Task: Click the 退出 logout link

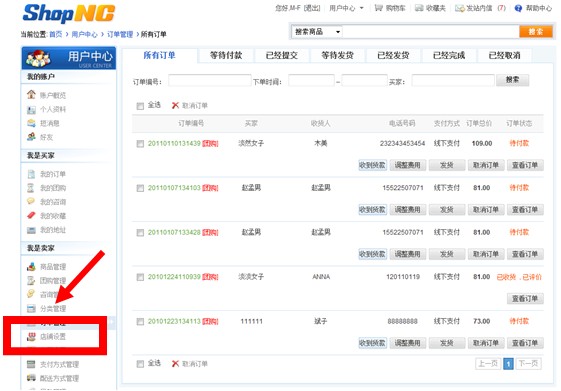Action: point(312,8)
